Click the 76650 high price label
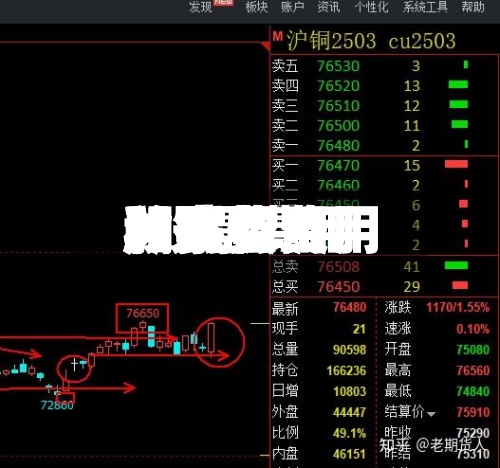The height and width of the screenshot is (468, 500). (143, 313)
